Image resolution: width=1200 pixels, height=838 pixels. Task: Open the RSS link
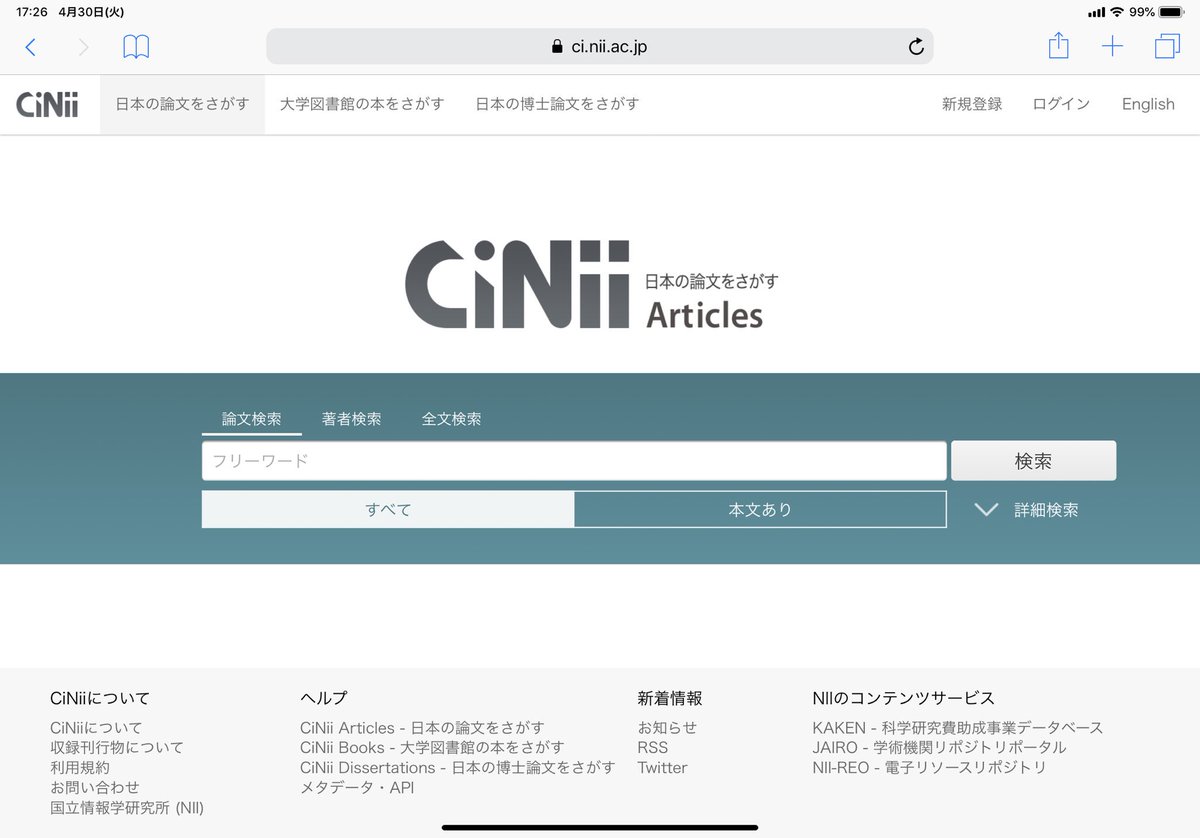pos(652,747)
